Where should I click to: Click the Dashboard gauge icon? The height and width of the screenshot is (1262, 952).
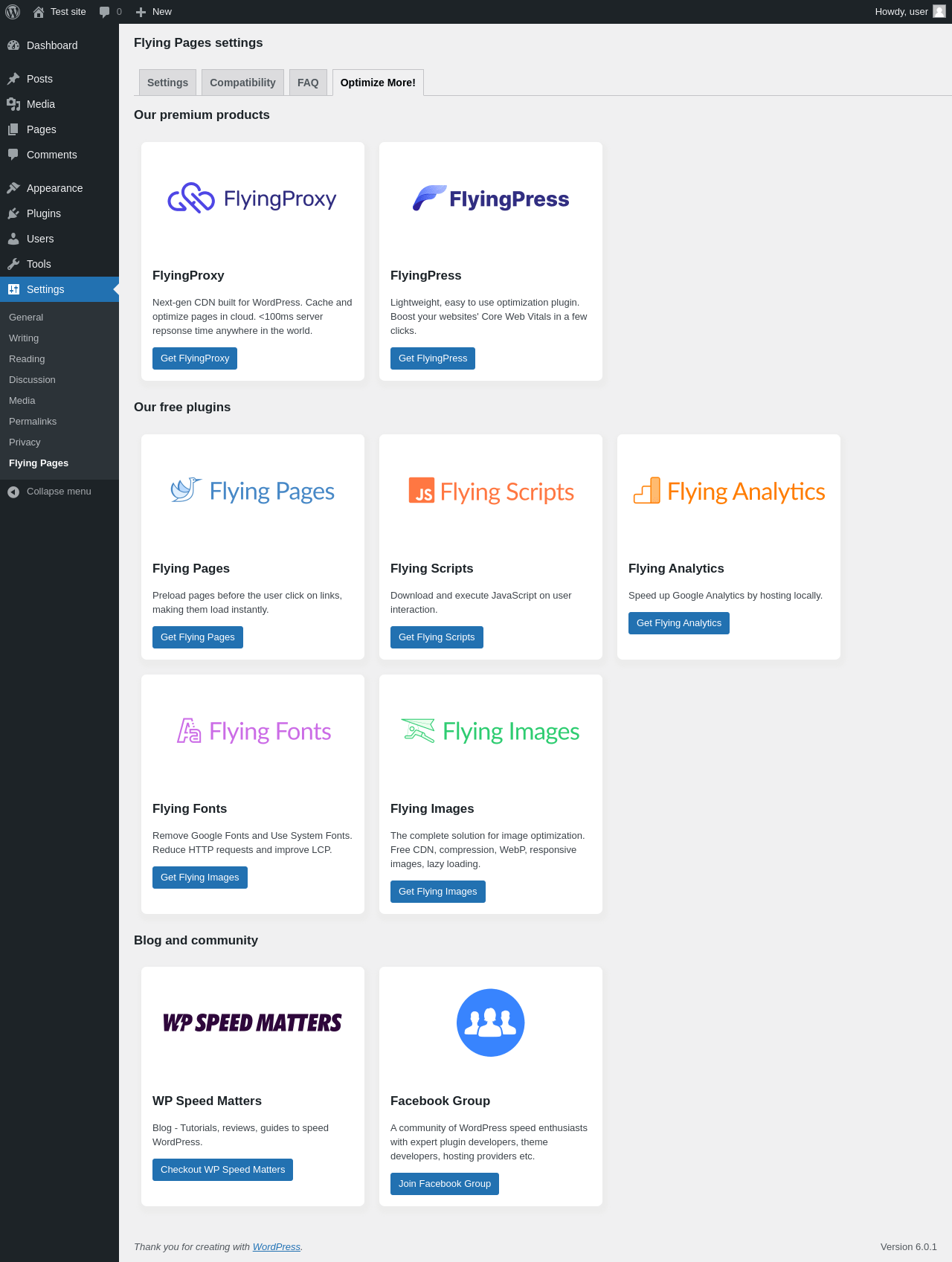(13, 45)
